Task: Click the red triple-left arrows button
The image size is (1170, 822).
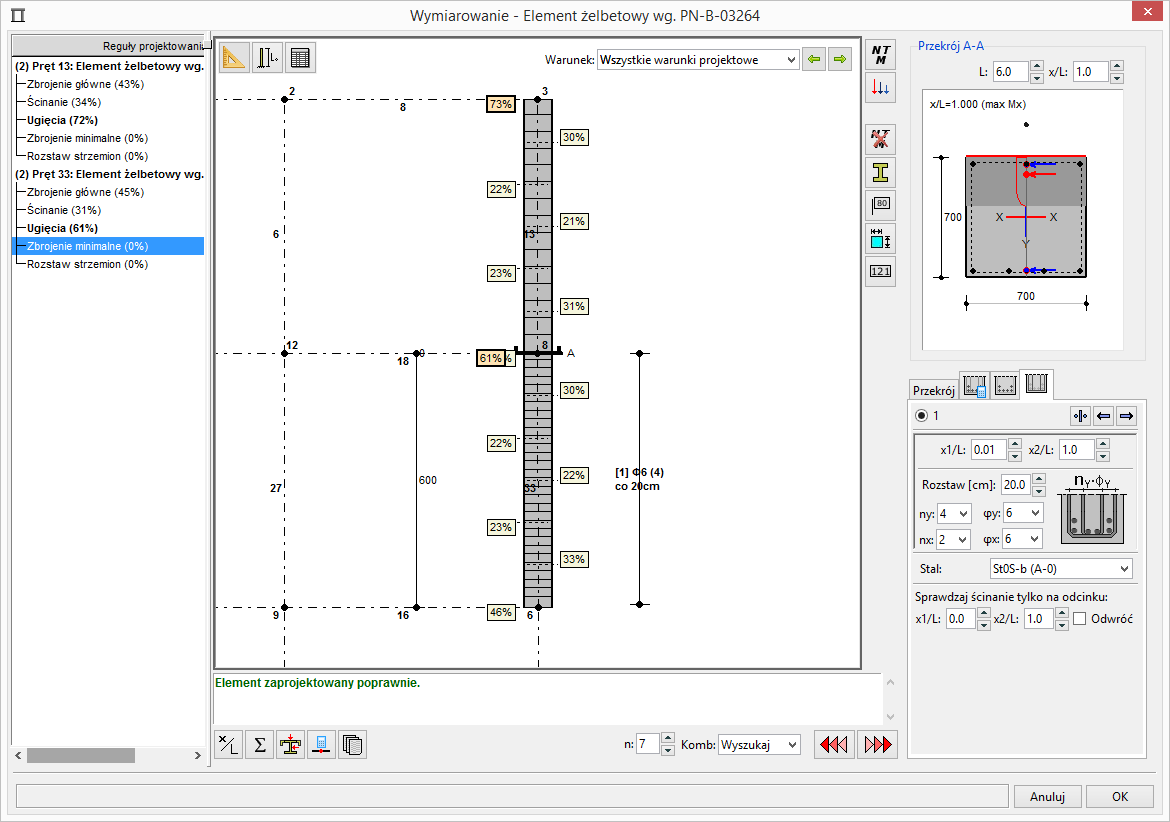Action: click(x=834, y=745)
